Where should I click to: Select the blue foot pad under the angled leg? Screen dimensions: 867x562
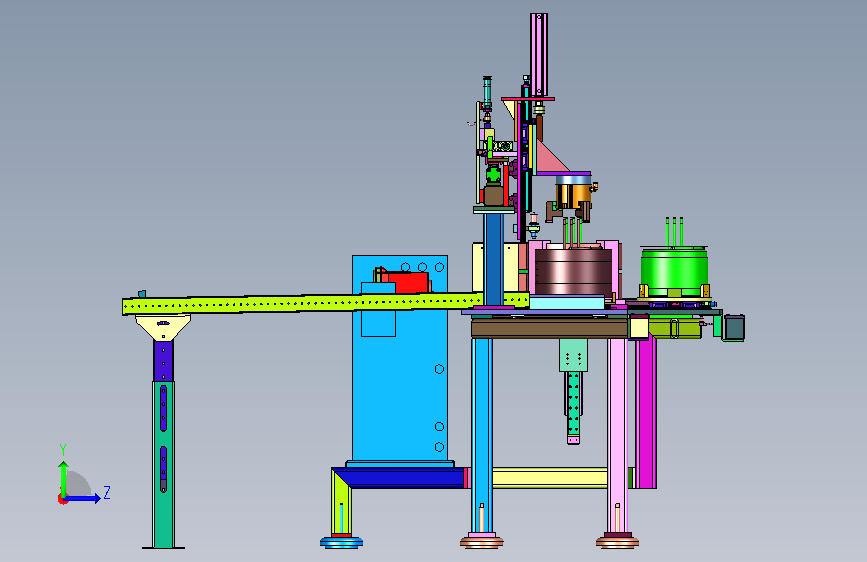(341, 542)
